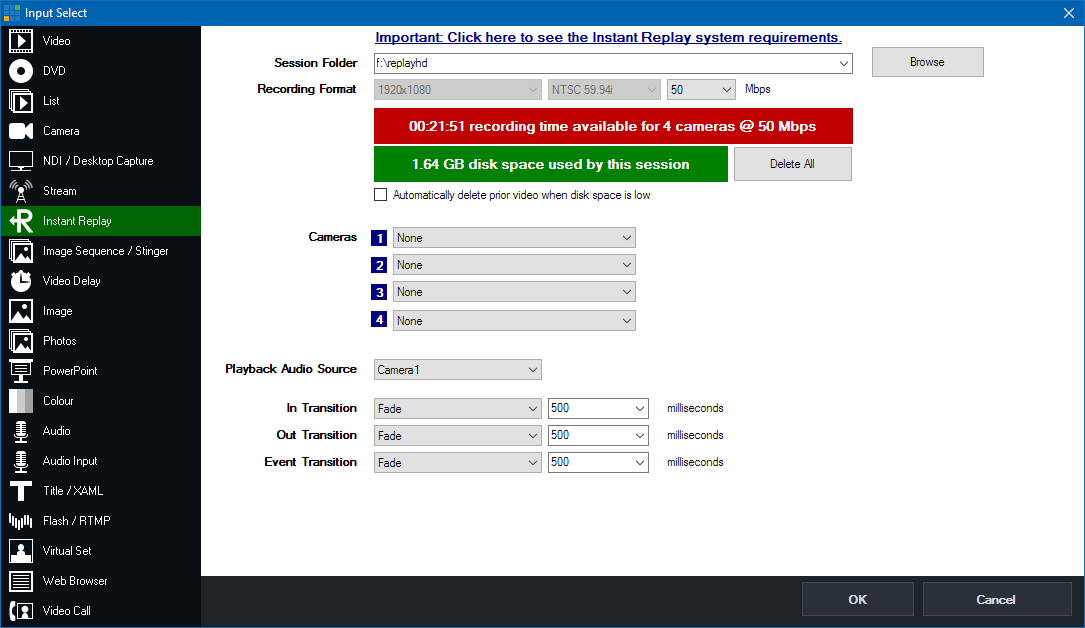Switch to Web Browser input type
Screen dimensions: 1085x628
(x=75, y=581)
